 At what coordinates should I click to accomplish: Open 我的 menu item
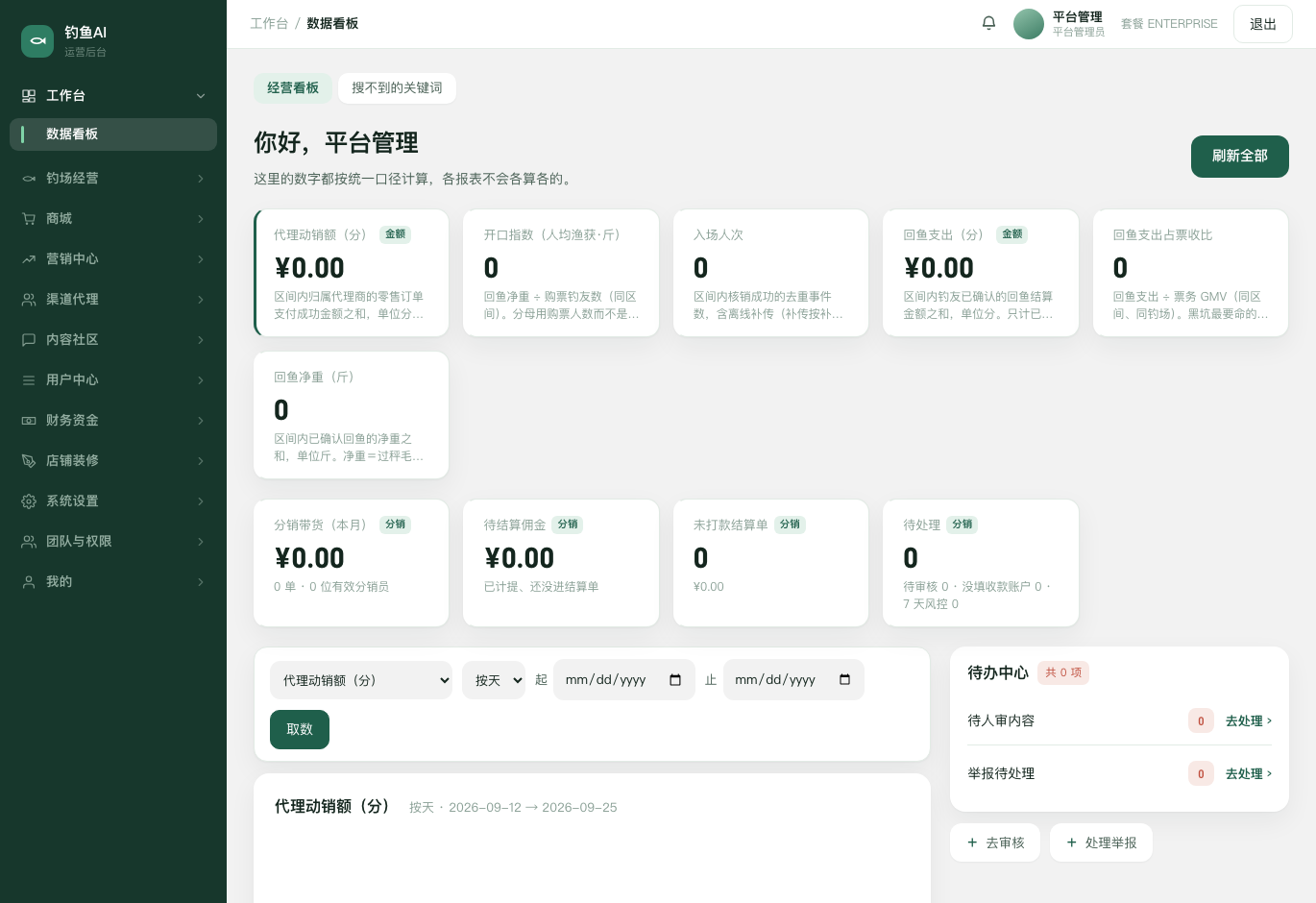pos(113,582)
